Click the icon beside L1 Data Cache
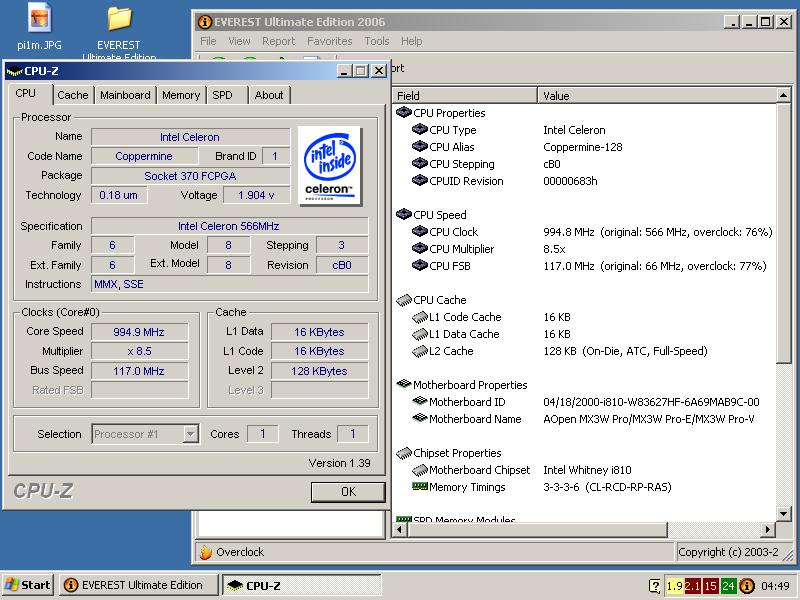The image size is (800, 600). 419,334
